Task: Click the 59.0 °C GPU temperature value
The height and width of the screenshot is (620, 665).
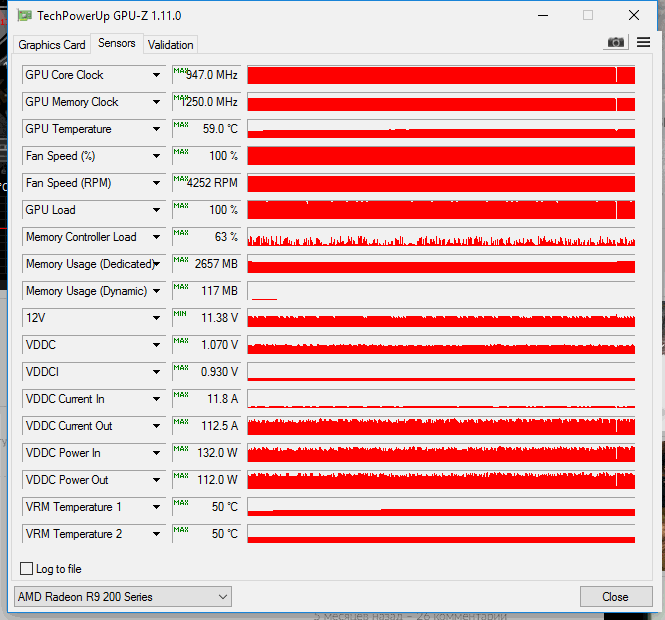Action: point(207,129)
